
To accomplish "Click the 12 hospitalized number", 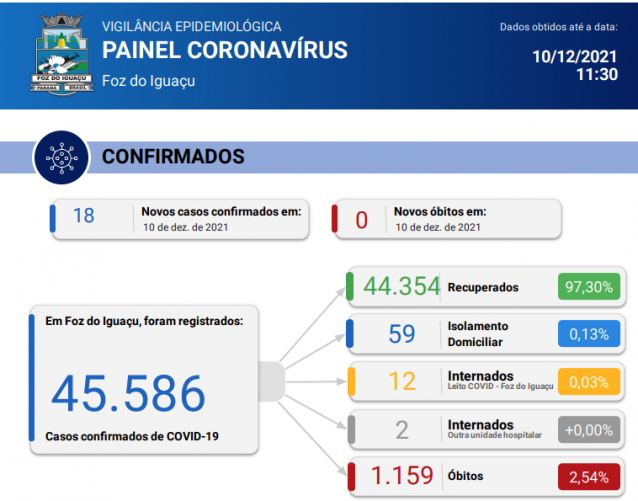I will [x=402, y=381].
